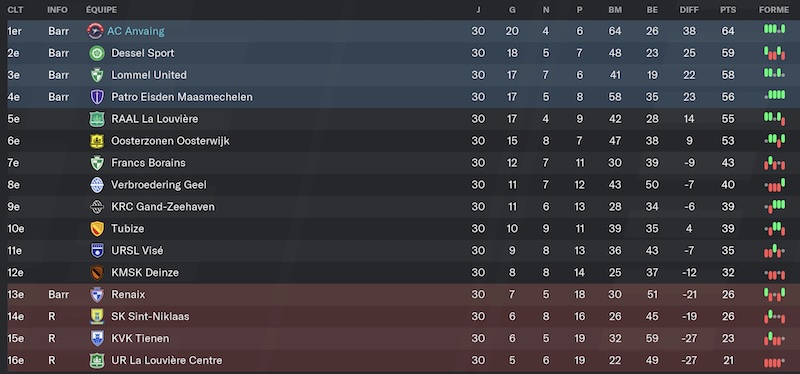Click the Verbroedering Geel crest icon
800x374 pixels.
point(97,185)
